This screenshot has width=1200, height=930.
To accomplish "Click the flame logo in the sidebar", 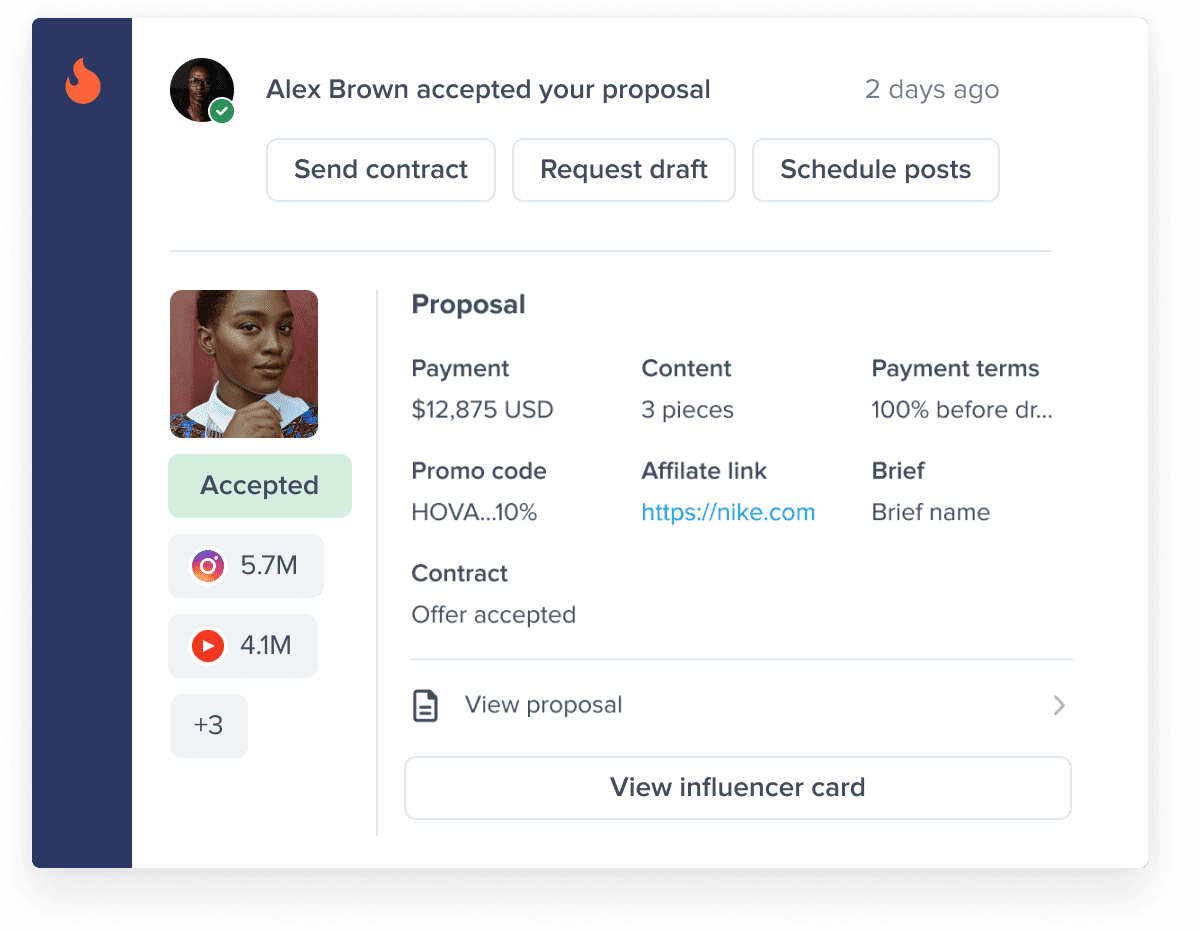I will (x=82, y=84).
